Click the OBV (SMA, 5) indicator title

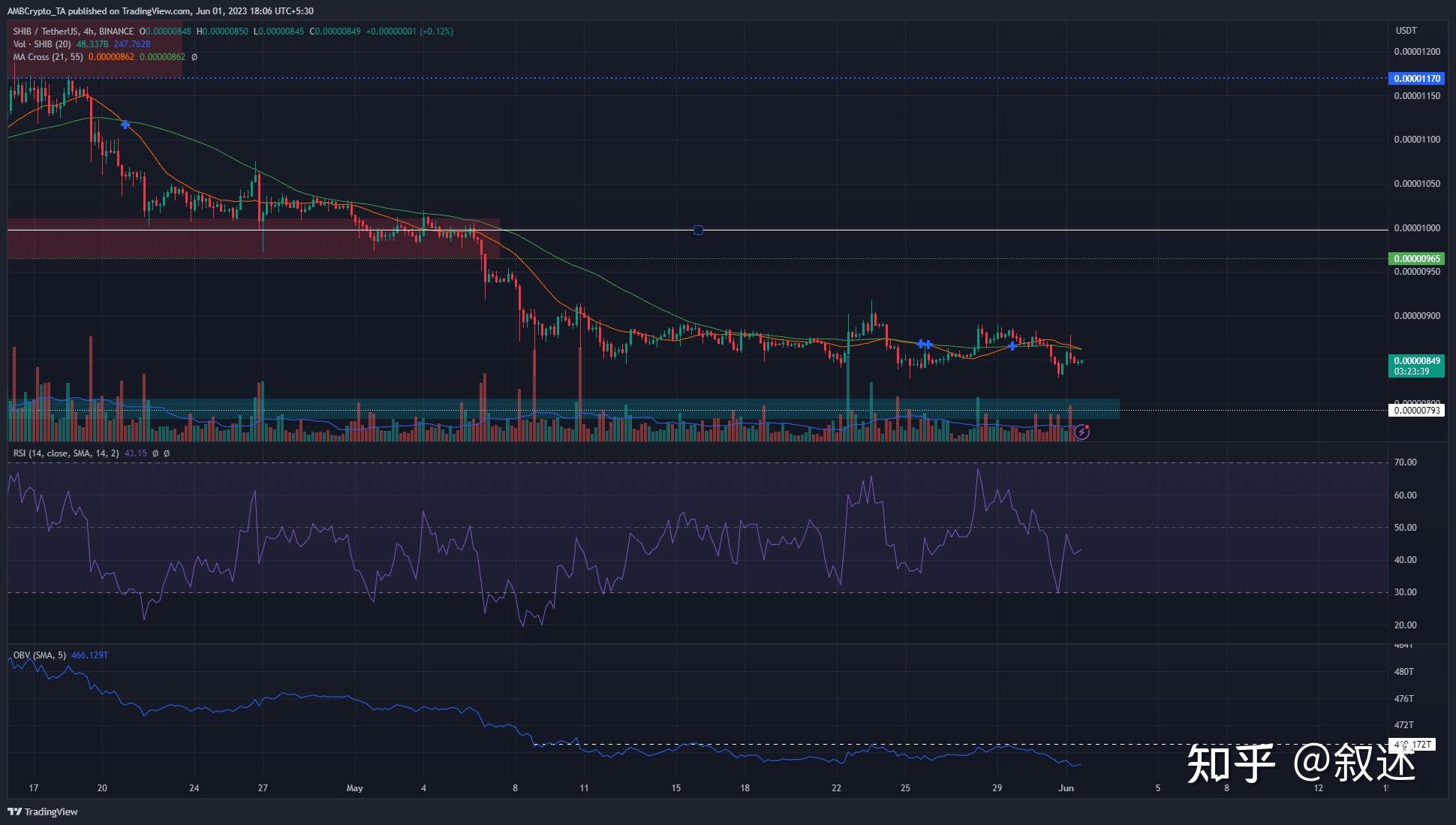40,655
